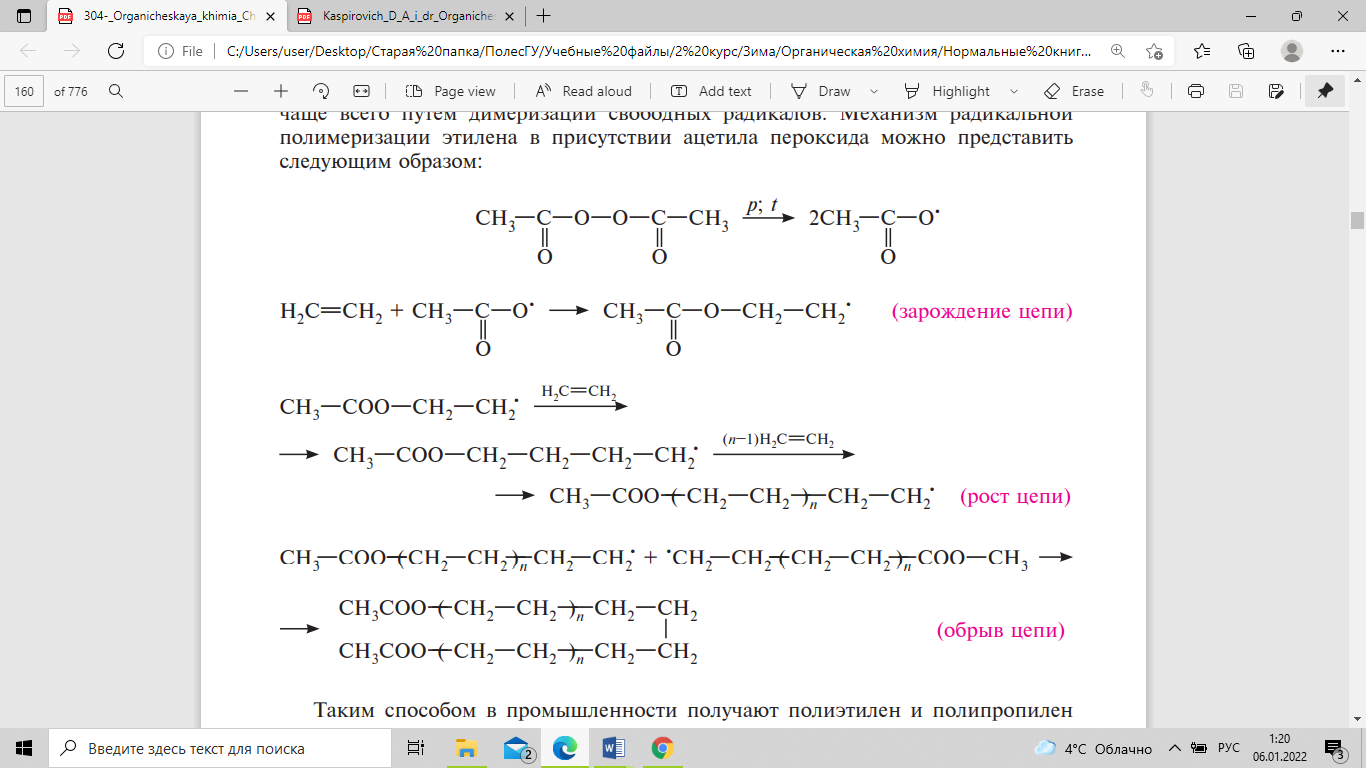Print the PDF document
This screenshot has width=1366, height=768.
click(1195, 91)
